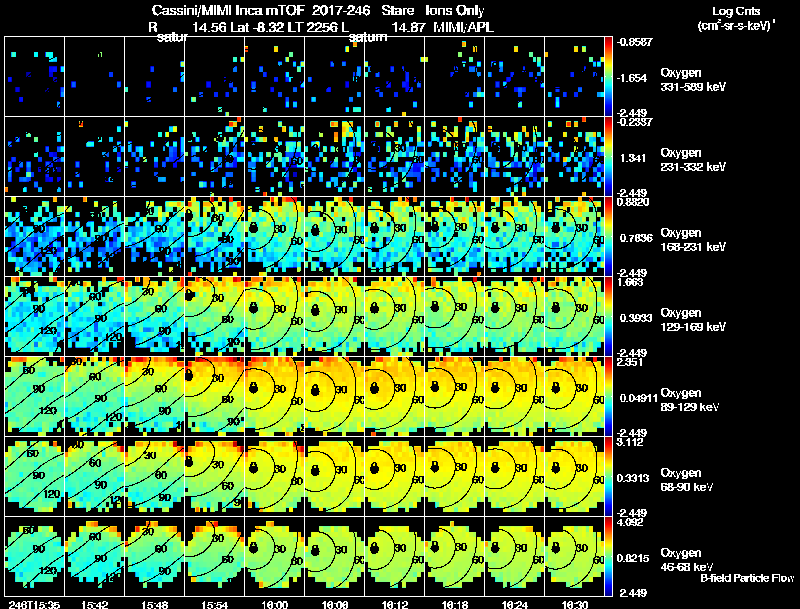The width and height of the screenshot is (800, 609).
Task: Select the Oxygen 129-169 keV label
Action: [692, 320]
